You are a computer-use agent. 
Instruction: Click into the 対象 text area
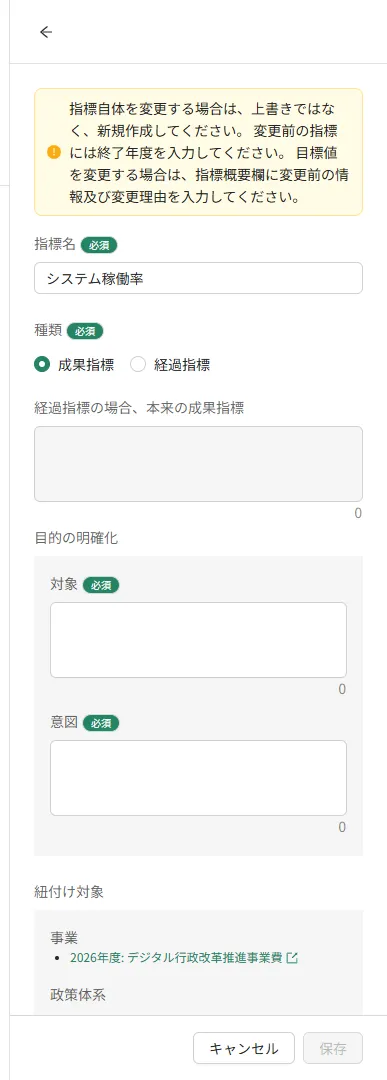[198, 640]
